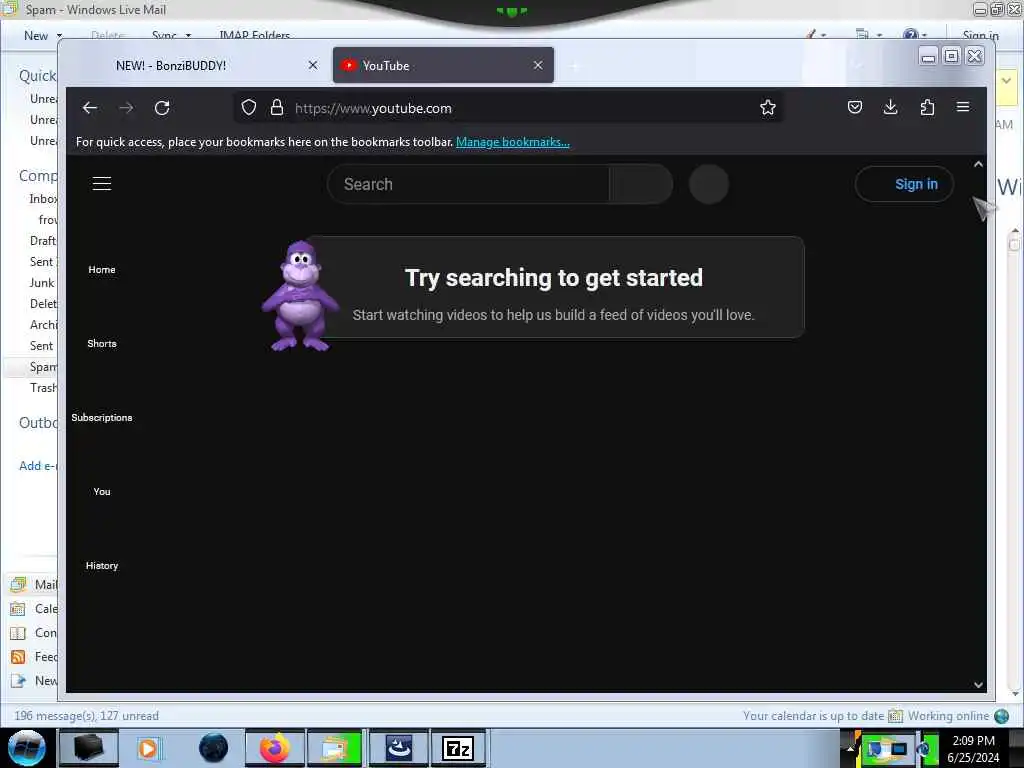Viewport: 1024px width, 768px height.
Task: Click the Working online globe status icon
Action: click(1002, 716)
